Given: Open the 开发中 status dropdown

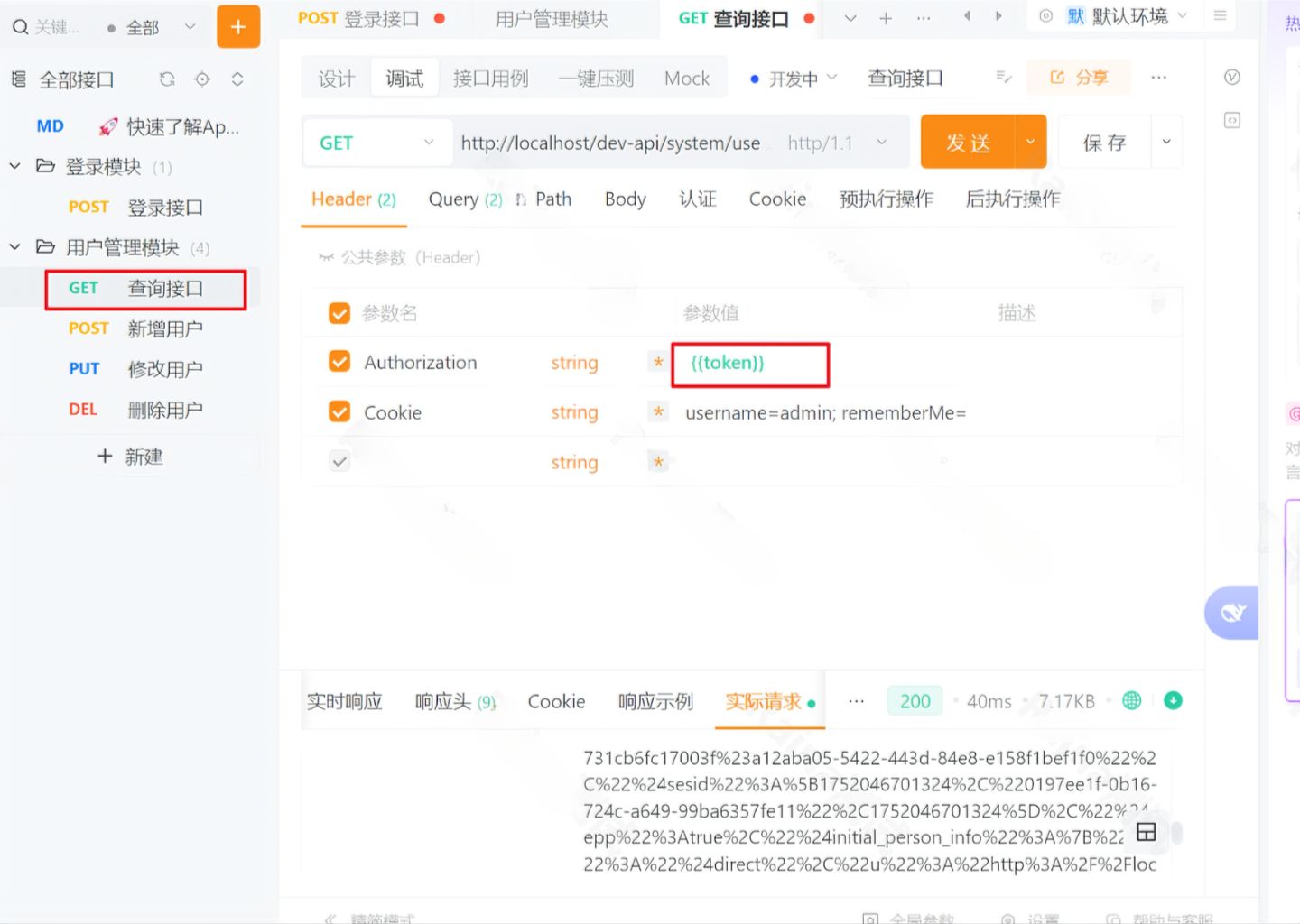Looking at the screenshot, I should click(794, 79).
